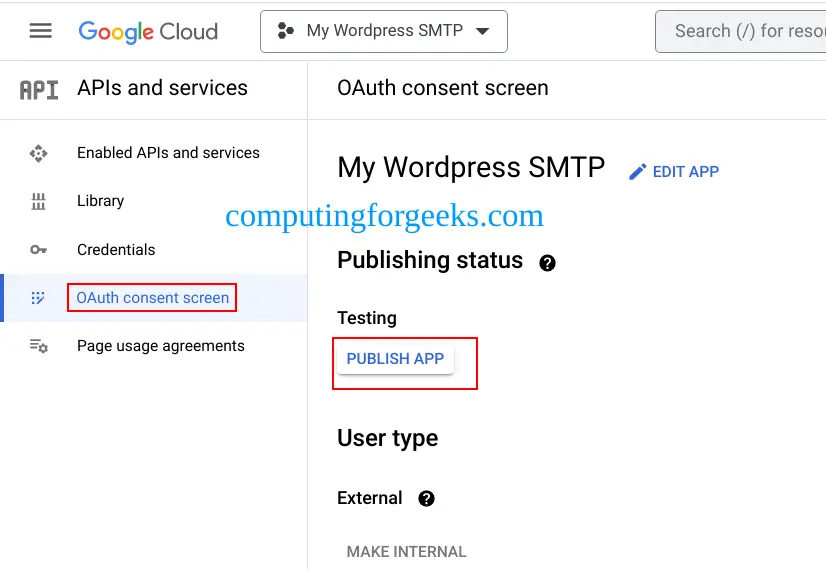The image size is (826, 569).
Task: Click the Credentials key icon
Action: (38, 250)
